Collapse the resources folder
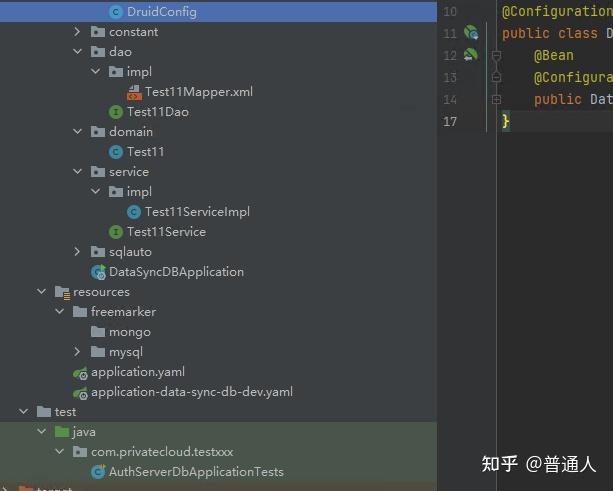Viewport: 613px width, 491px height. pyautogui.click(x=41, y=292)
